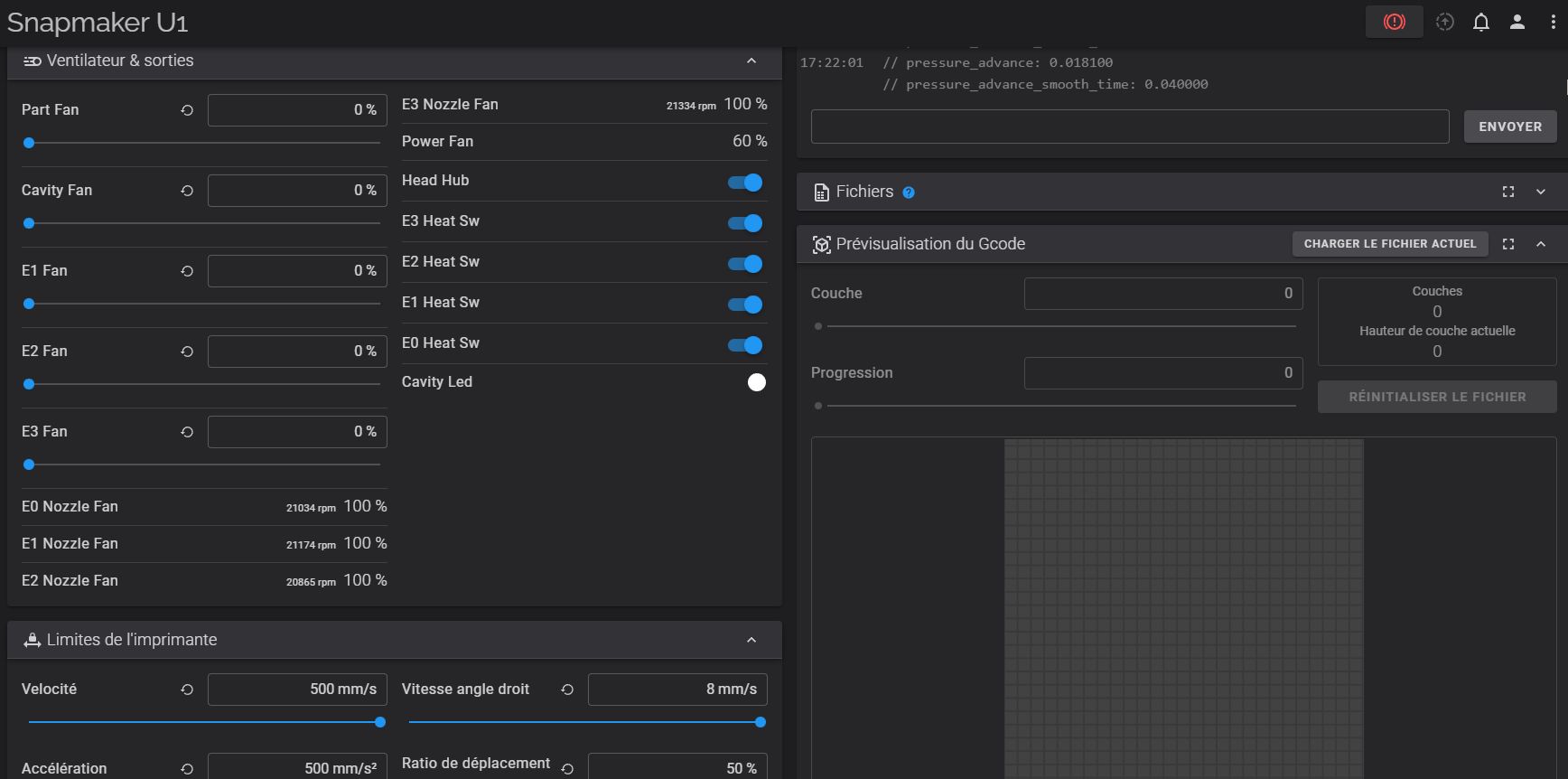1568x779 pixels.
Task: Click the red emergency stop icon
Action: pyautogui.click(x=1394, y=23)
